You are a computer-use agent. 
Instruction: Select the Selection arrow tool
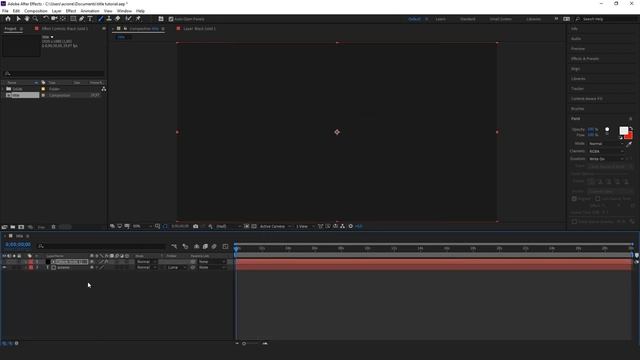click(18, 19)
